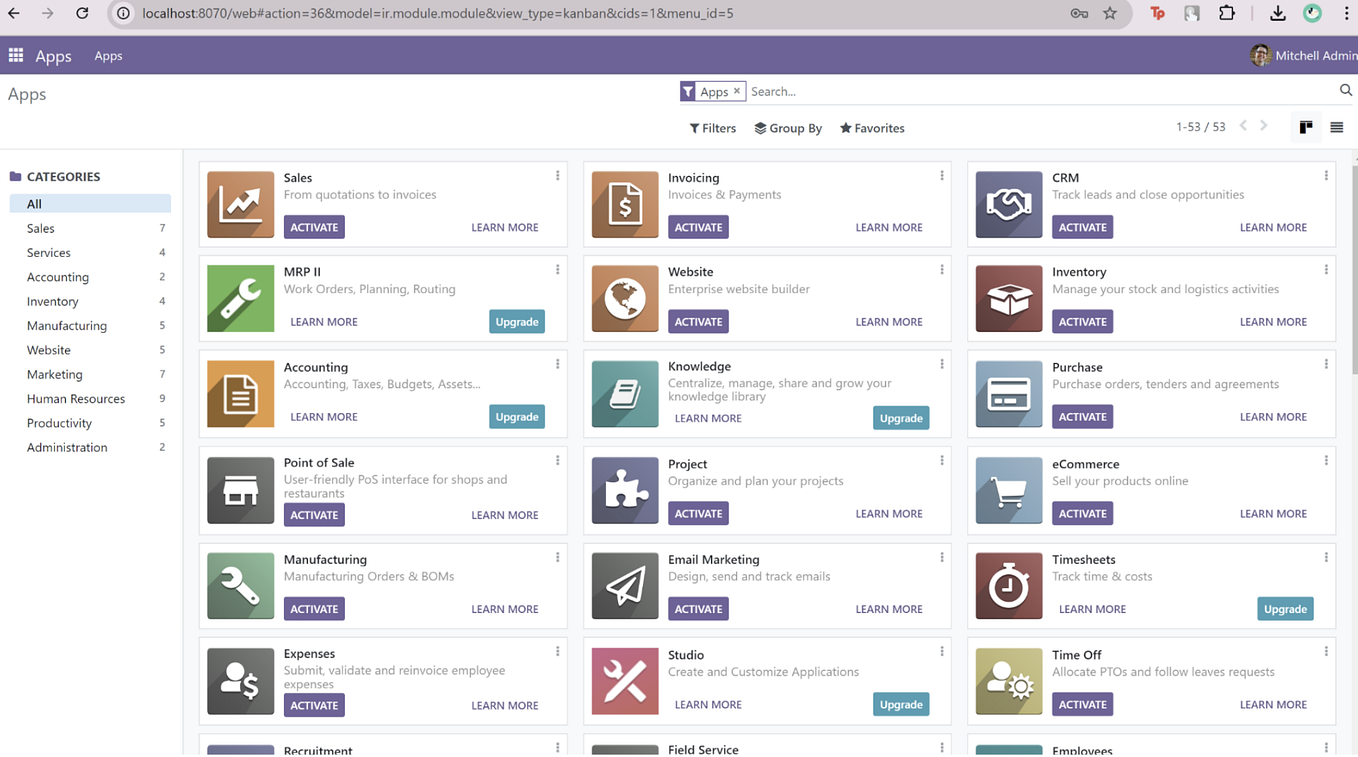The width and height of the screenshot is (1358, 757).
Task: Switch to kanban view
Action: [x=1306, y=127]
